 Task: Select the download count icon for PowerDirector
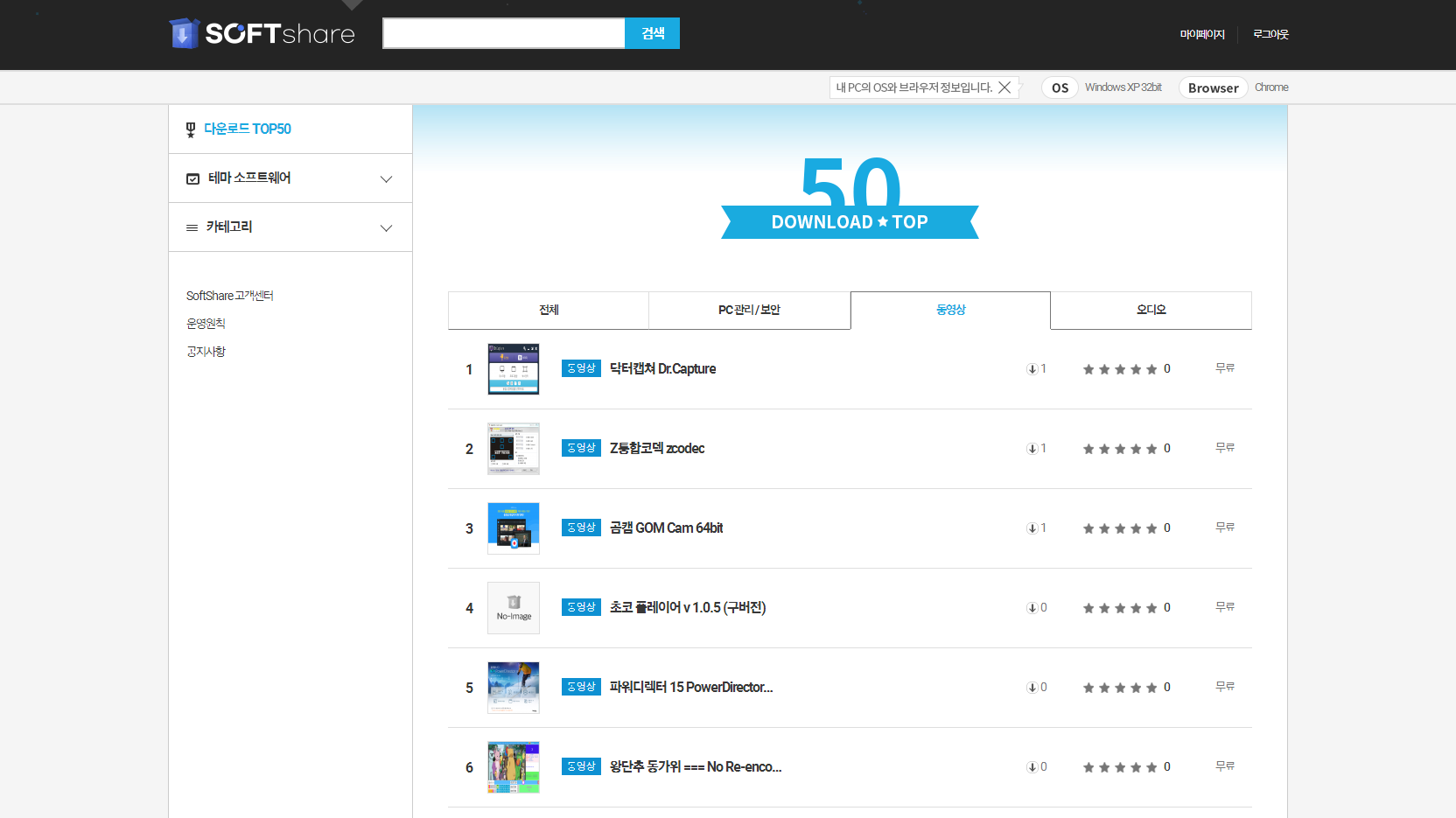click(x=1032, y=688)
